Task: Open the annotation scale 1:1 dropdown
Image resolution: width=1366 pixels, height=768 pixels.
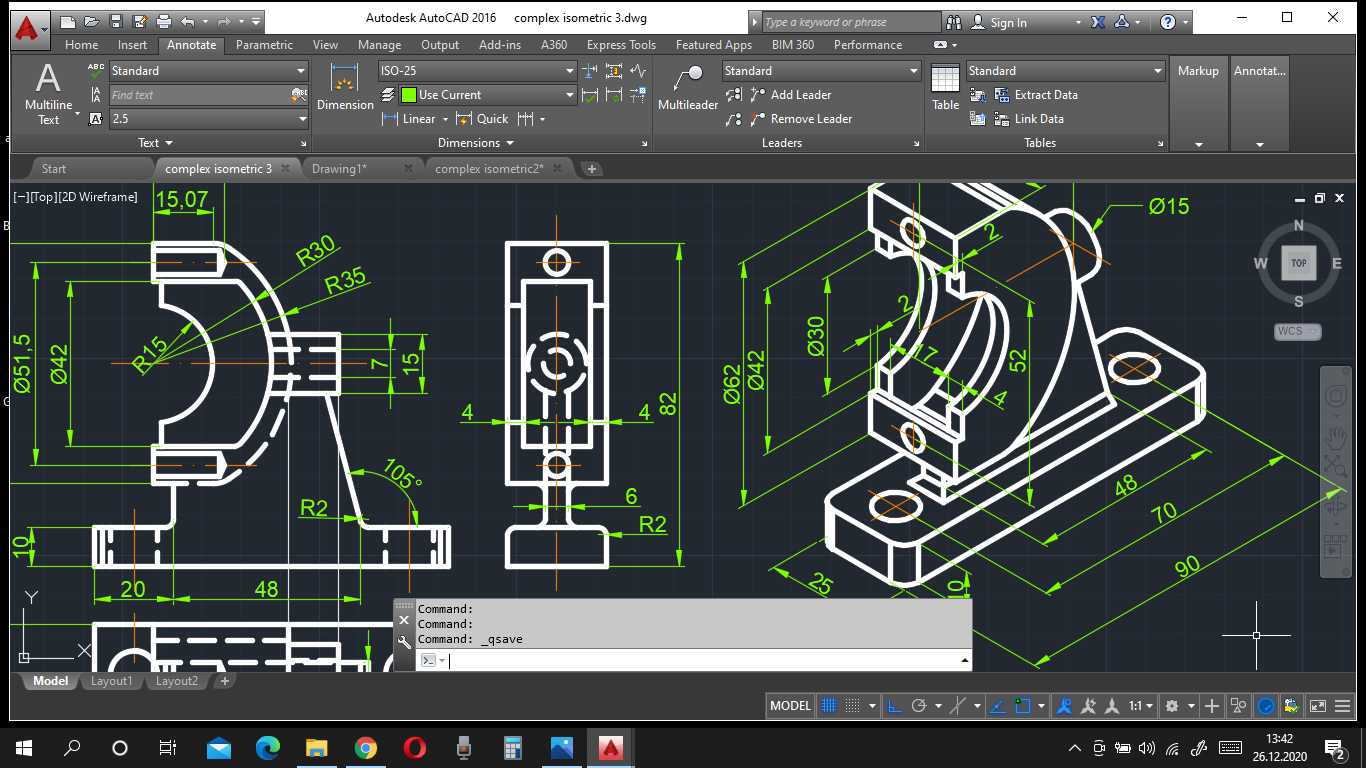Action: pyautogui.click(x=1142, y=706)
